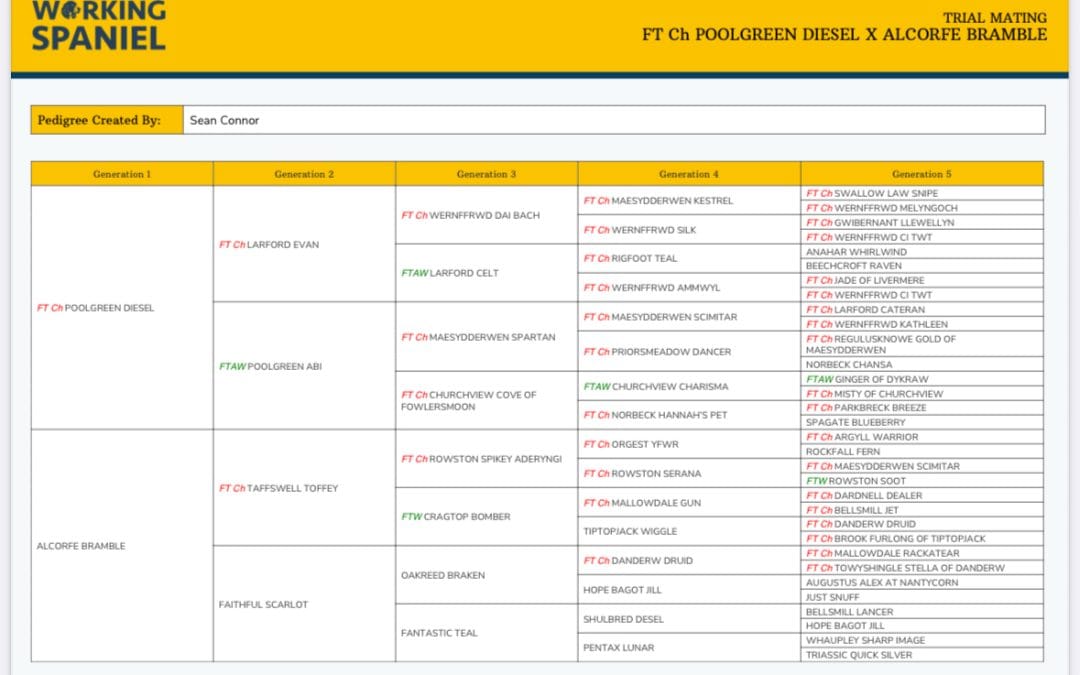Open FT Ch Churchview Cove of Fowlersmoon
The height and width of the screenshot is (675, 1080).
(468, 401)
